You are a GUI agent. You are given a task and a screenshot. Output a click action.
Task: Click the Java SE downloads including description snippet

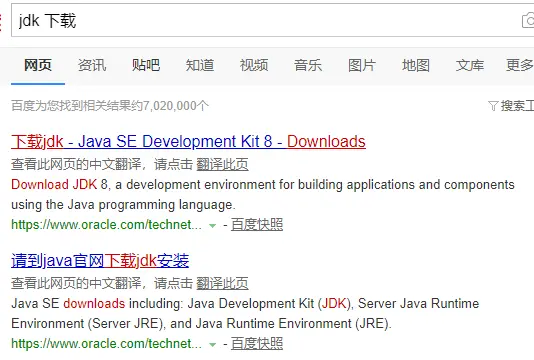(x=245, y=313)
